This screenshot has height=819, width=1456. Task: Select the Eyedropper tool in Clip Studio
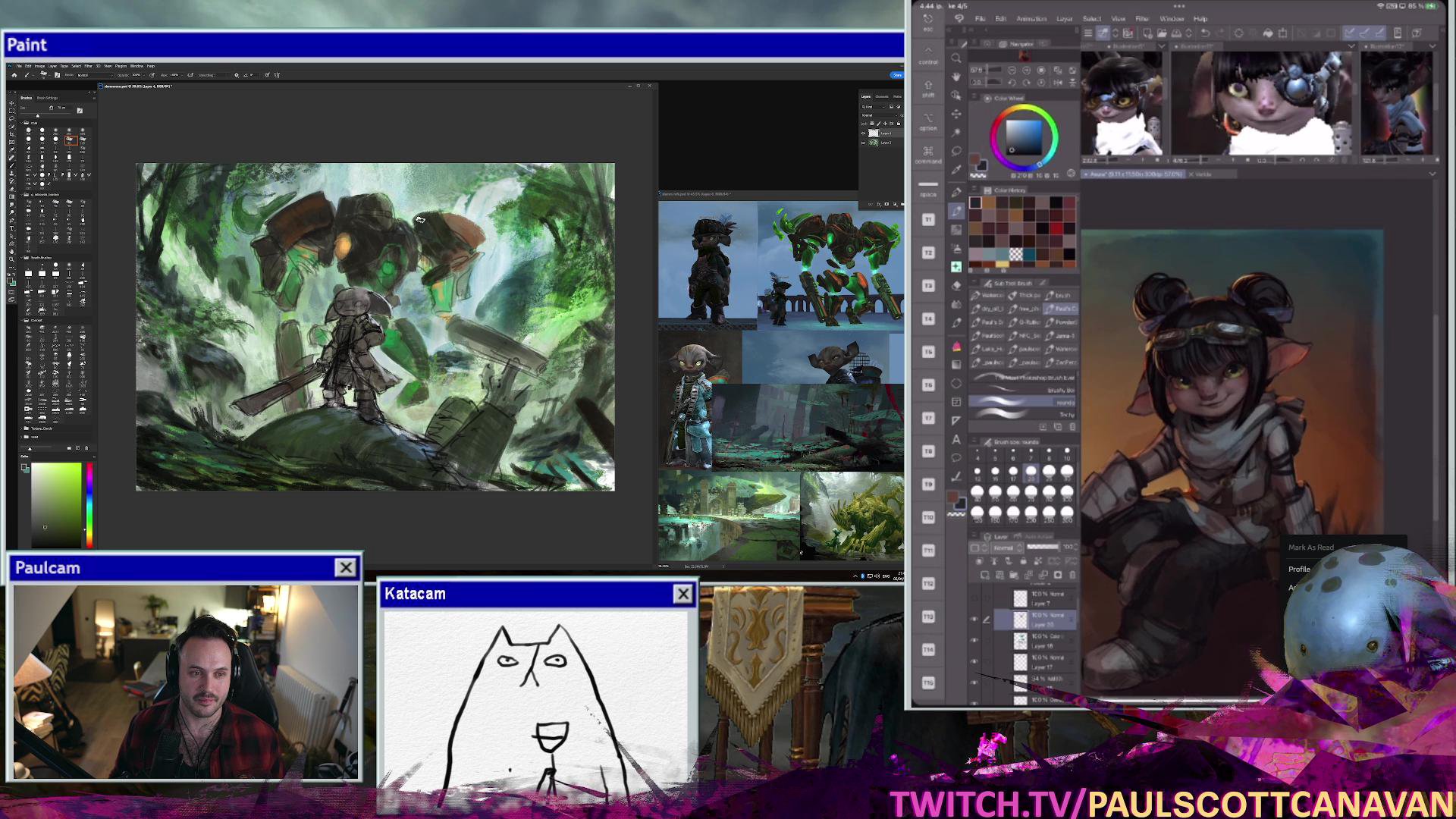pos(956,169)
